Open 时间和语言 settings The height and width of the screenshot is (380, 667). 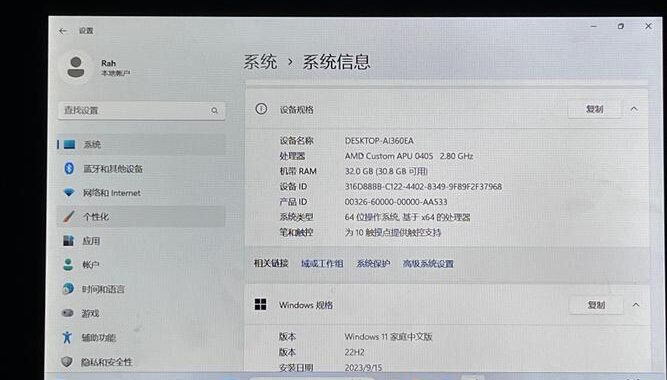[141, 289]
